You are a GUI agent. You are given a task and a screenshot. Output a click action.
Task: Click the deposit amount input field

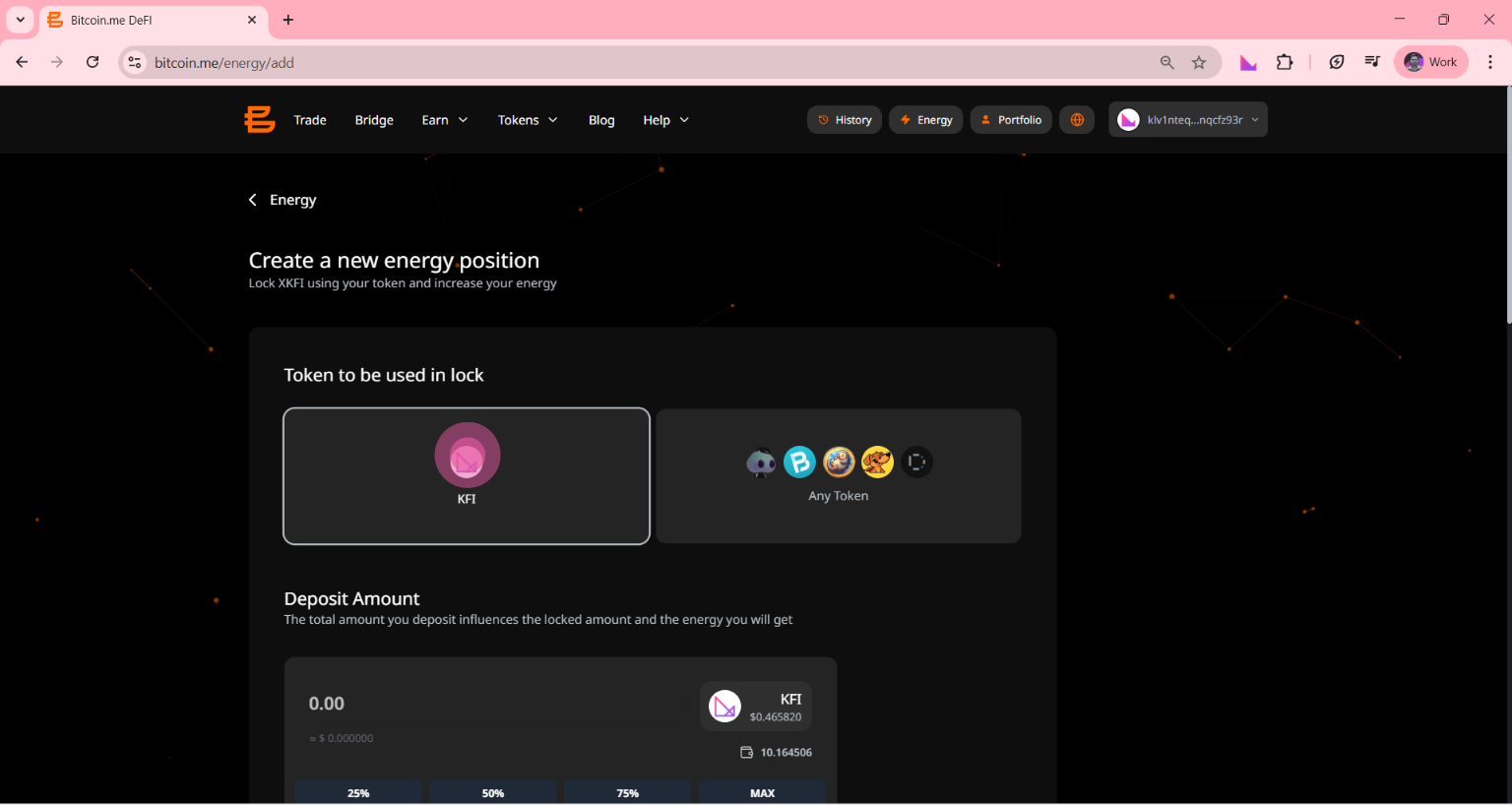[443, 704]
